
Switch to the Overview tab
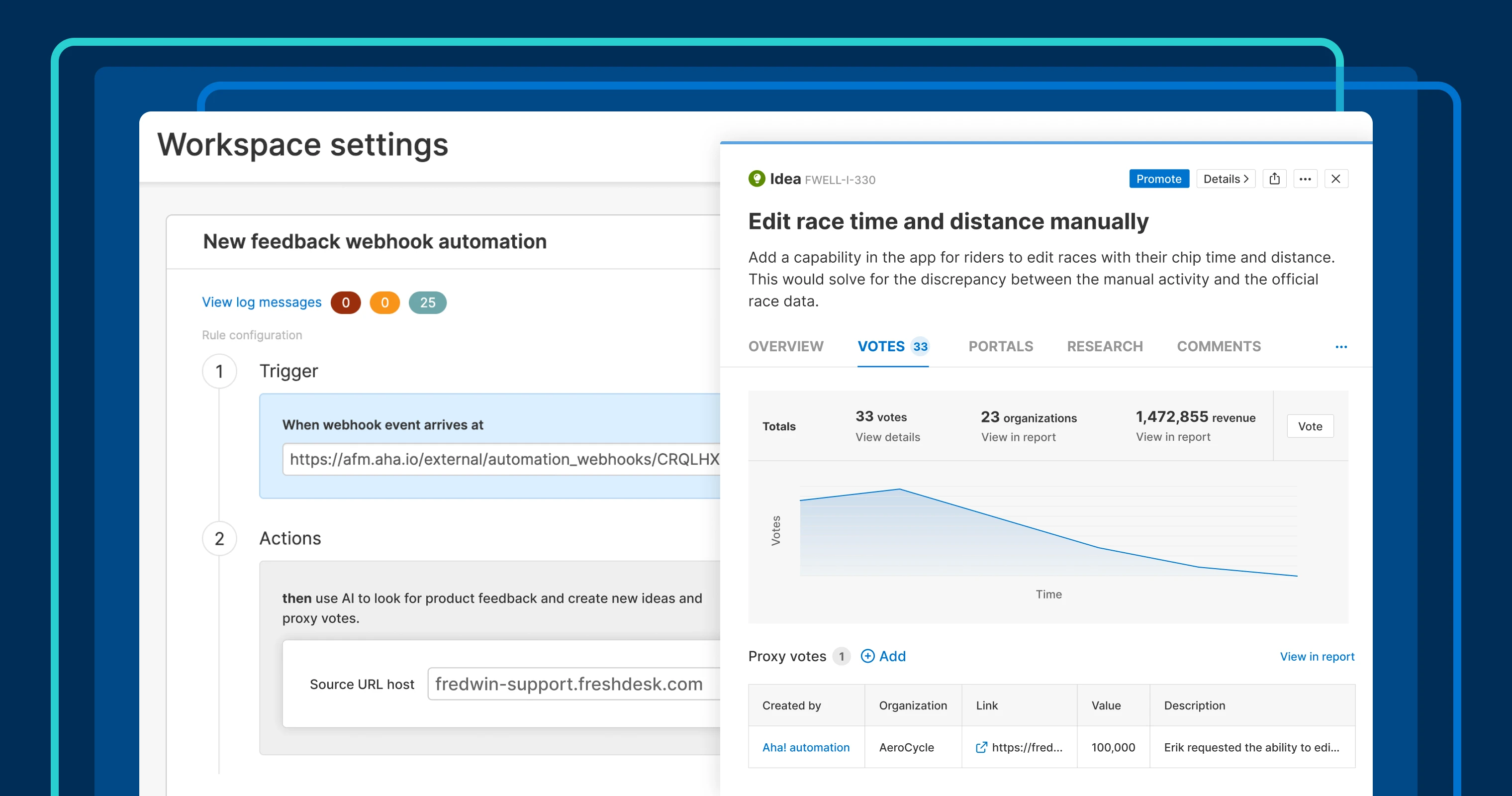[786, 346]
